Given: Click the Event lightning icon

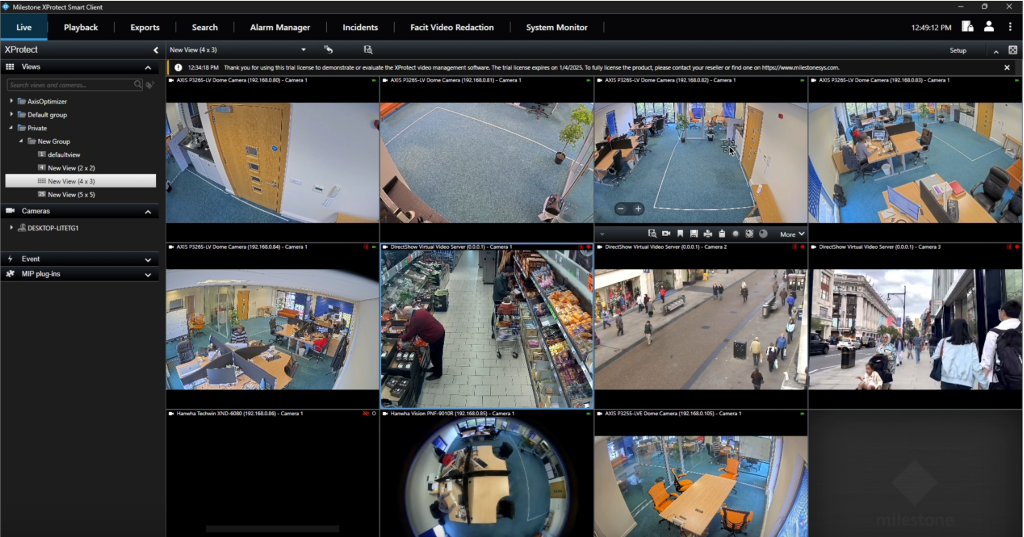Looking at the screenshot, I should coord(10,259).
